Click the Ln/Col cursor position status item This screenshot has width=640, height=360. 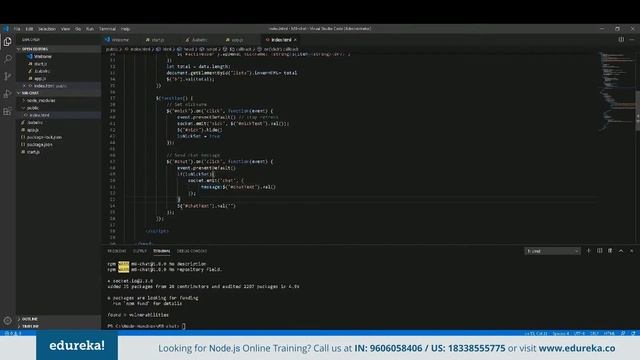pos(536,333)
